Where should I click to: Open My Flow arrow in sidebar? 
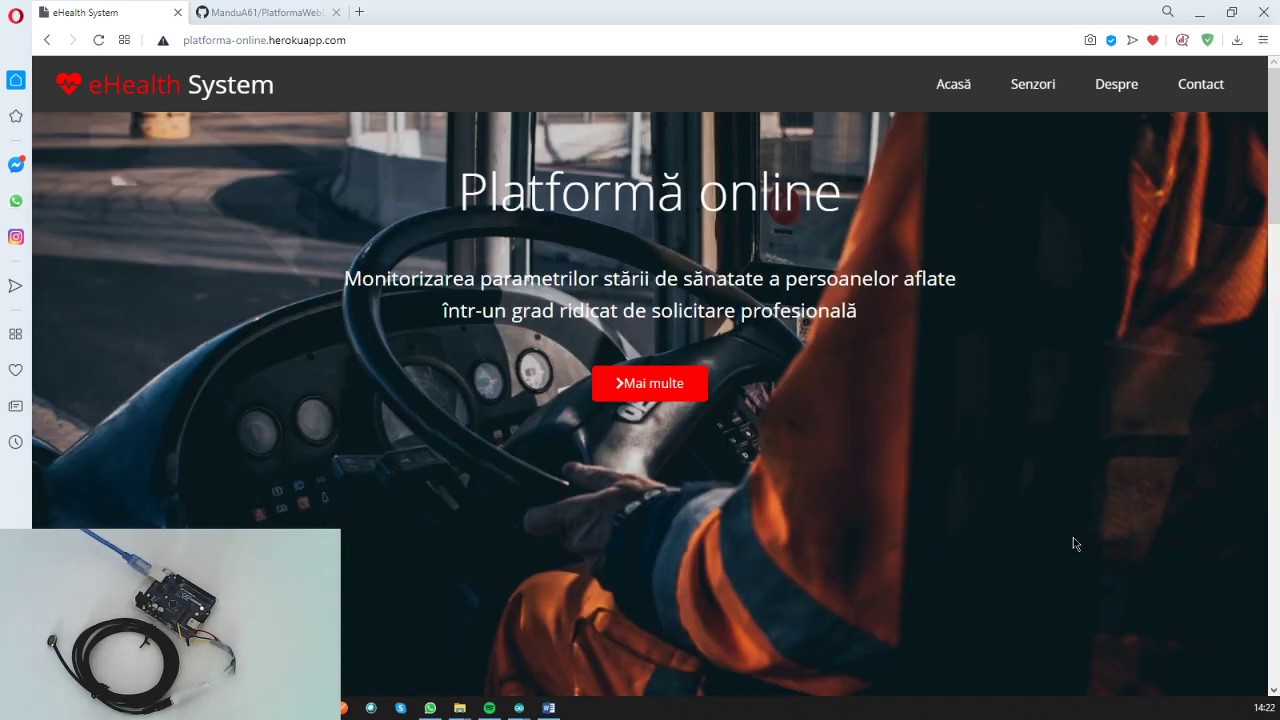16,286
